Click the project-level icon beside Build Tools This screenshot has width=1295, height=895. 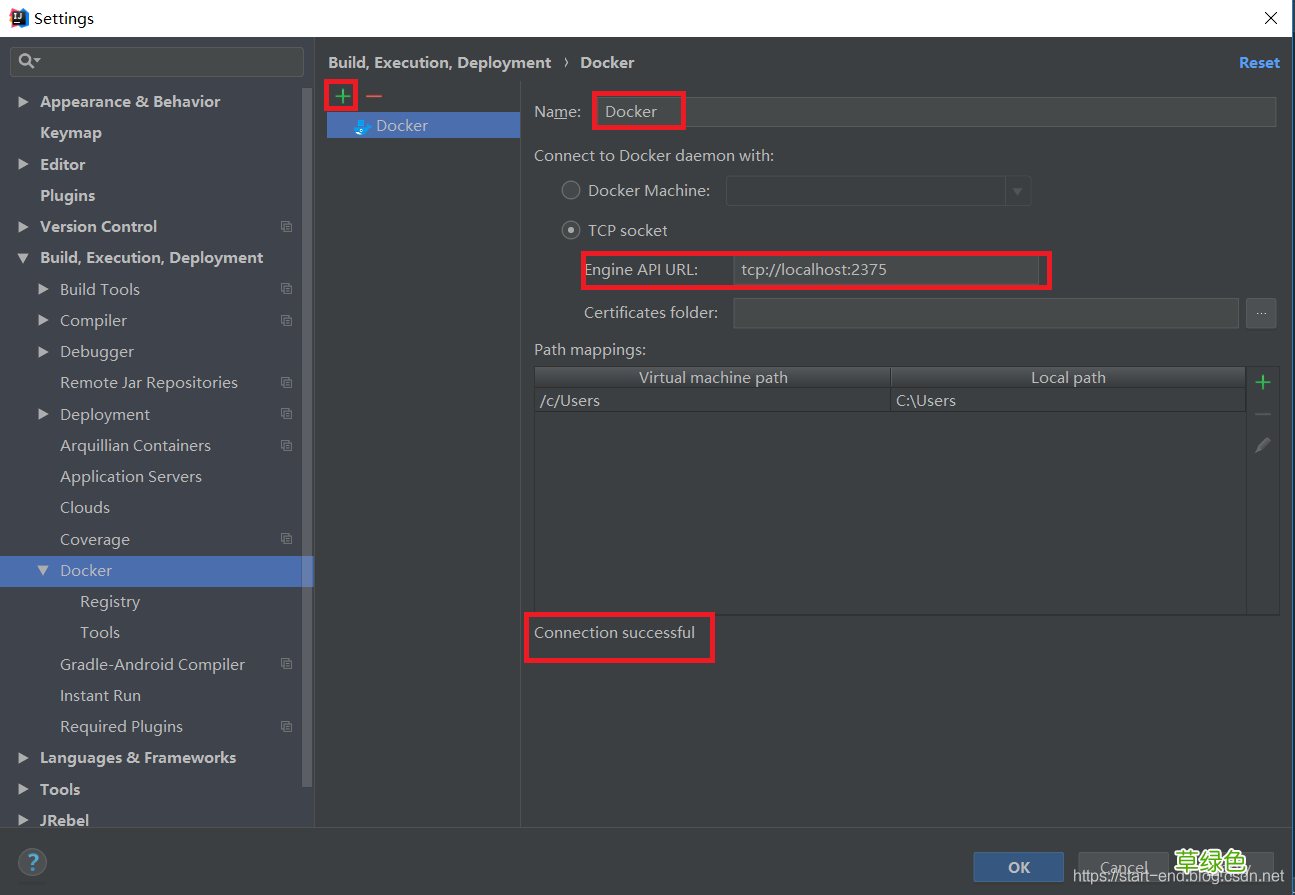point(287,289)
